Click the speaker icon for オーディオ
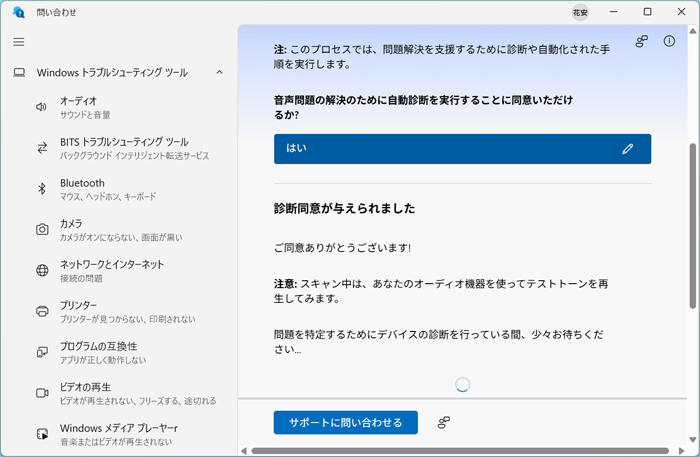This screenshot has height=457, width=700. [x=42, y=107]
